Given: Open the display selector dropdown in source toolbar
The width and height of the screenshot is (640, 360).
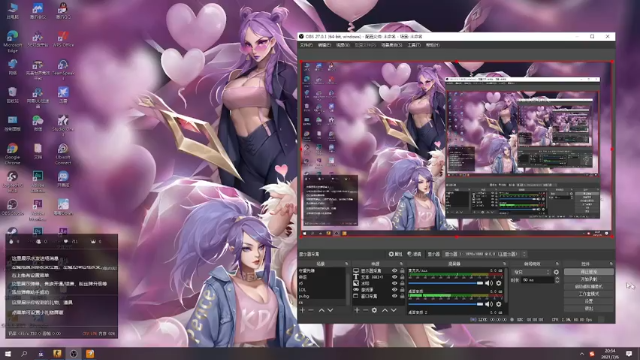Looking at the screenshot, I should (x=486, y=254).
